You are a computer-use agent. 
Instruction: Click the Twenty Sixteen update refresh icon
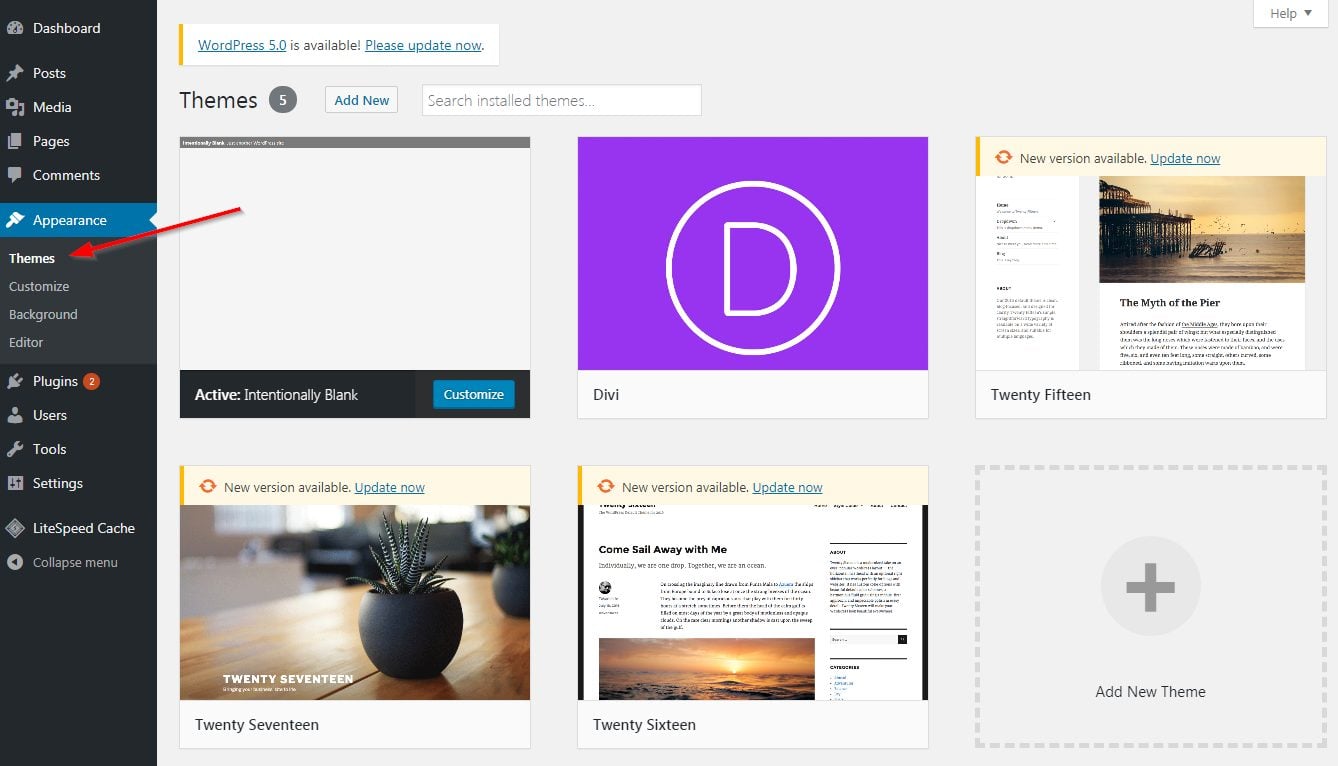[605, 487]
